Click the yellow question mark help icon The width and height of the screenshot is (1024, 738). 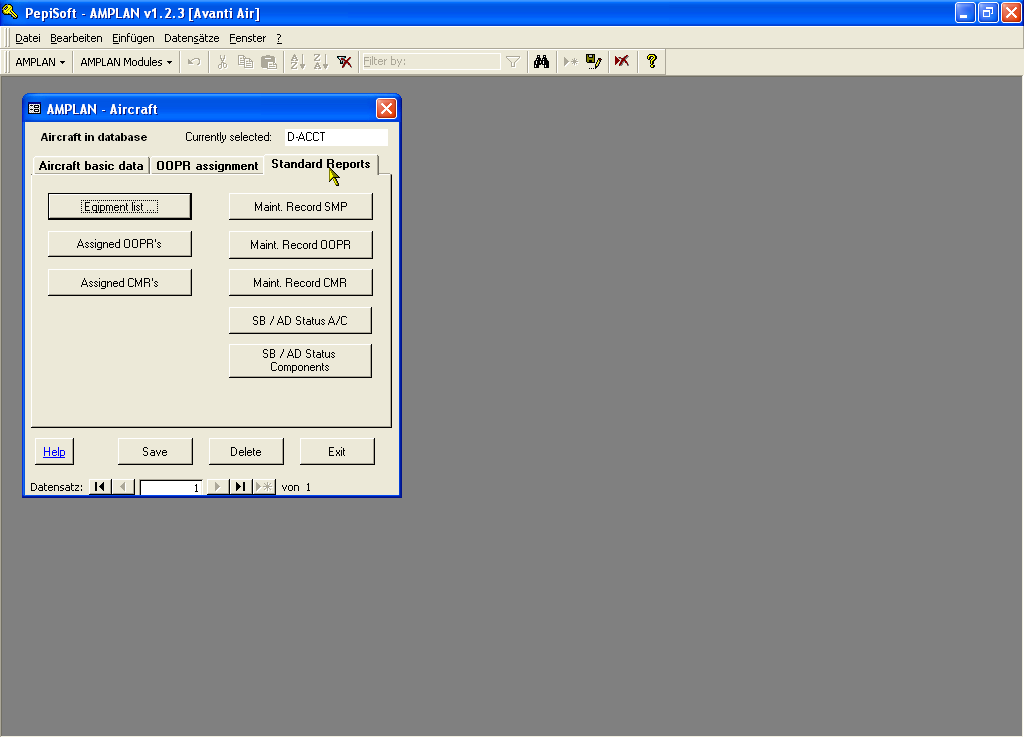[651, 62]
